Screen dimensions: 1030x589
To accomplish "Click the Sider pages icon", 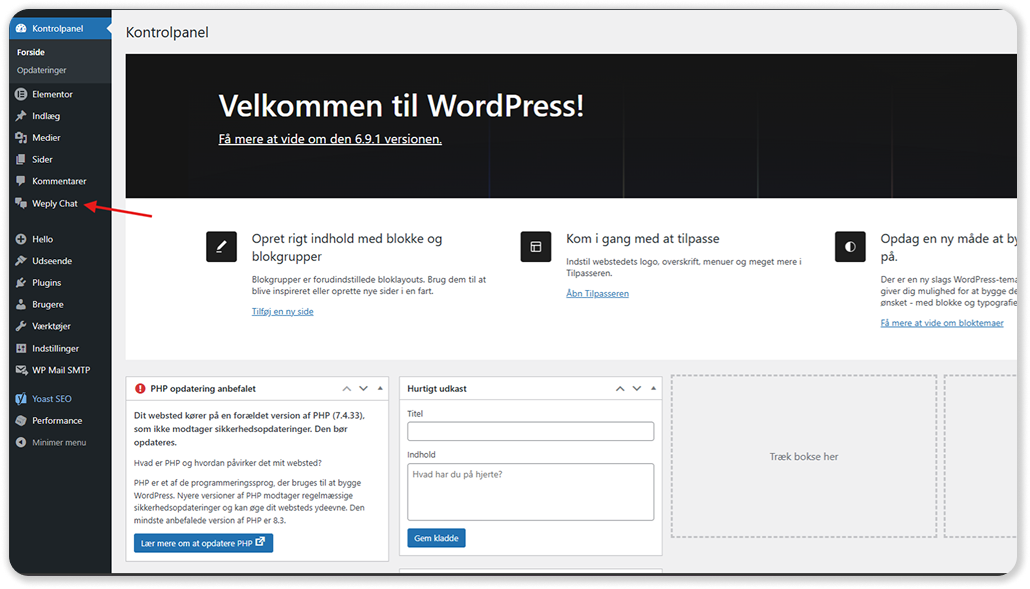I will 21,159.
